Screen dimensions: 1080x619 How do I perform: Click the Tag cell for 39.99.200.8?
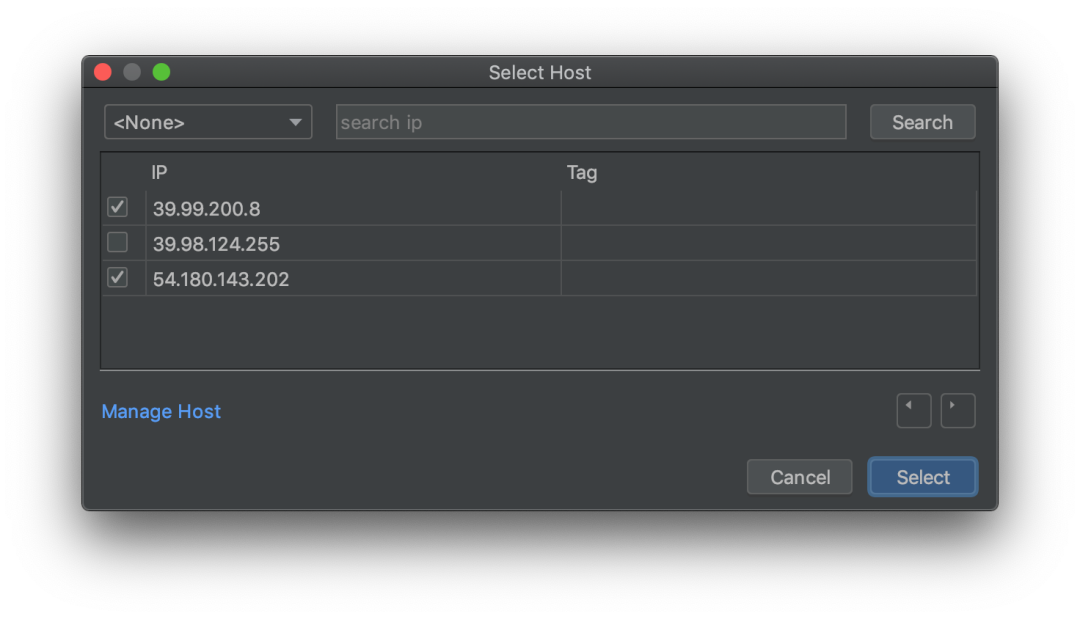tap(767, 208)
